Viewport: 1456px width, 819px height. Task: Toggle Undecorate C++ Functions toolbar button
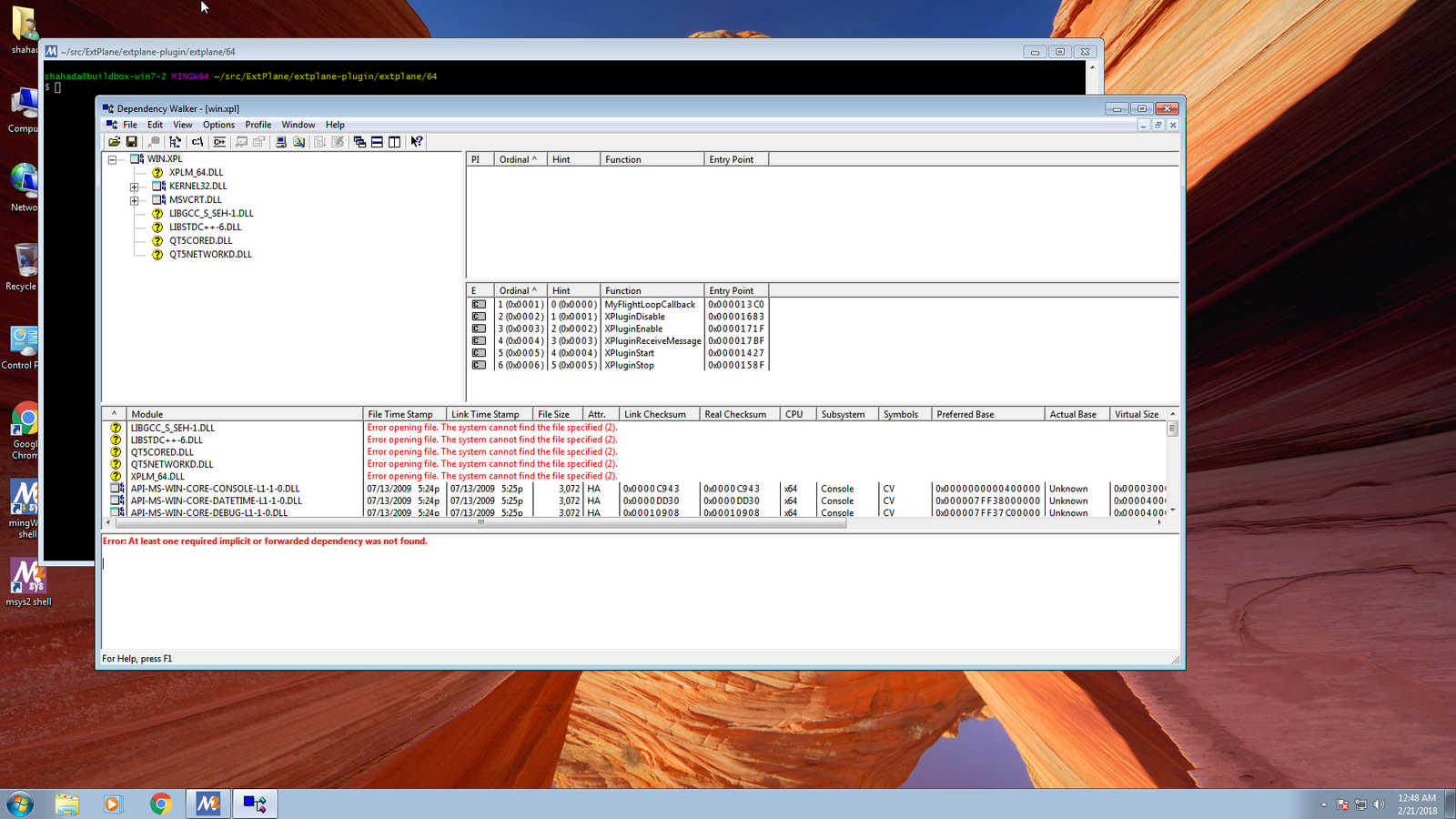coord(219,142)
